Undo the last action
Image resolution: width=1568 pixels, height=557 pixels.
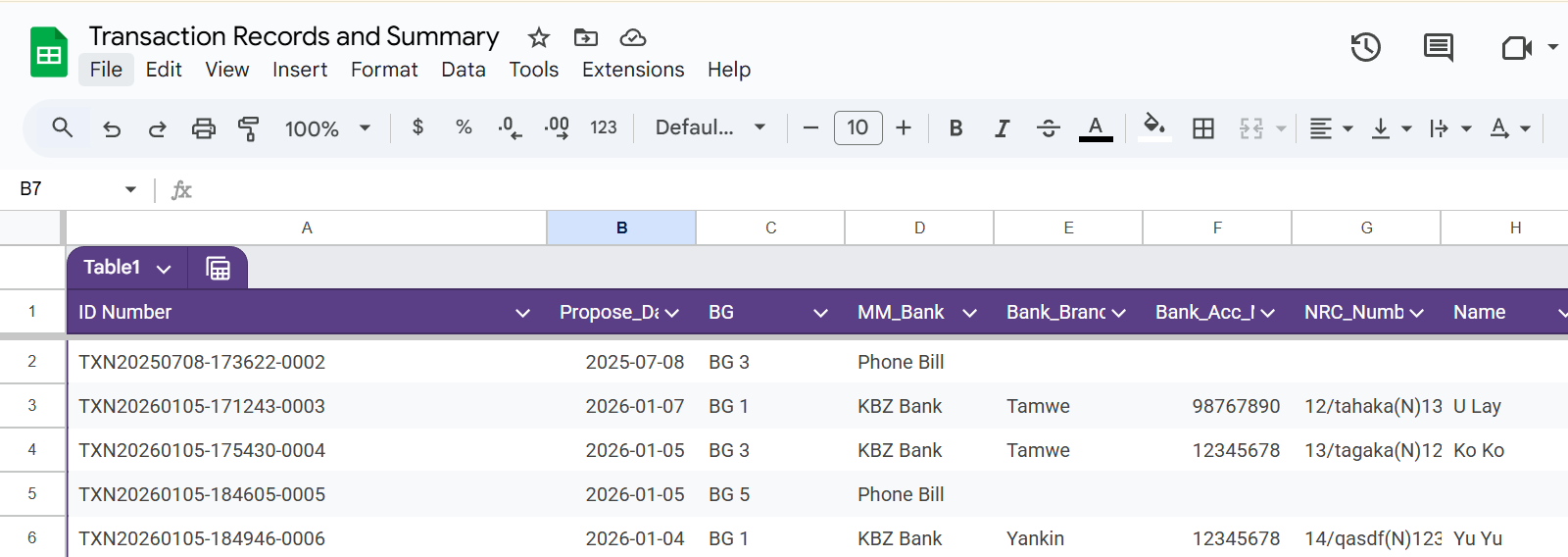coord(112,128)
